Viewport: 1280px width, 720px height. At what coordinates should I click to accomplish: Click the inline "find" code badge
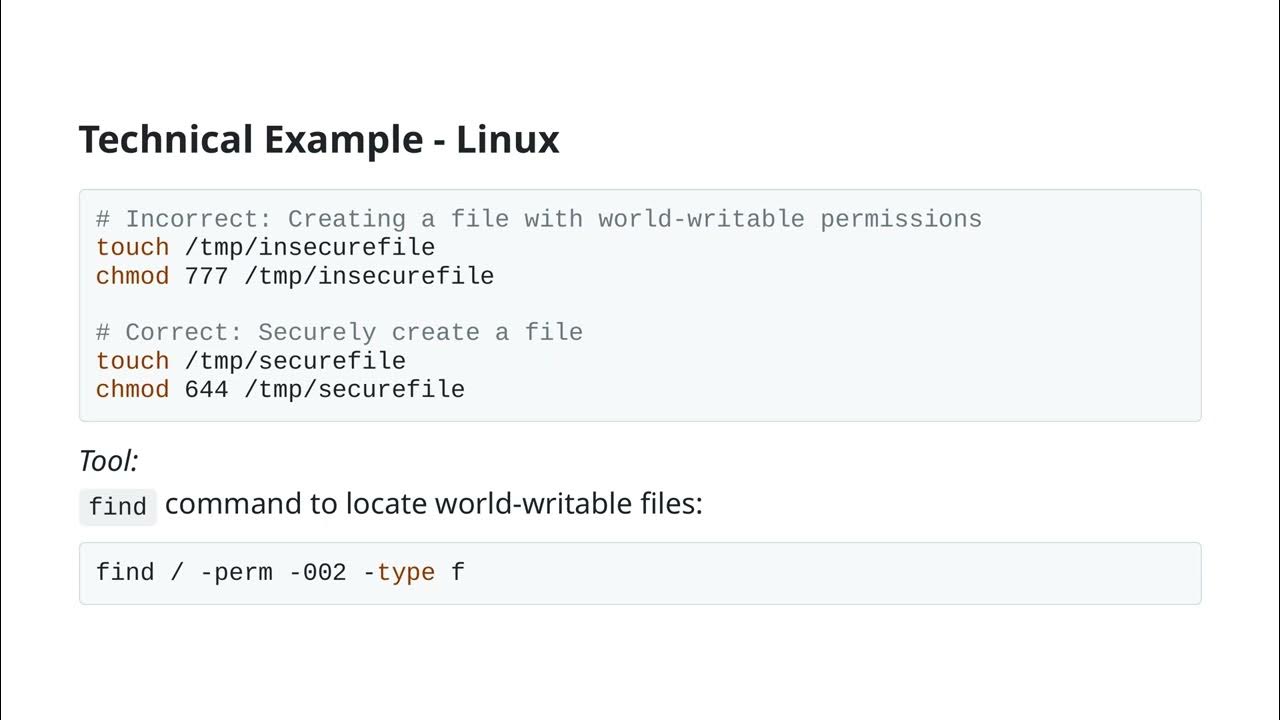point(118,507)
